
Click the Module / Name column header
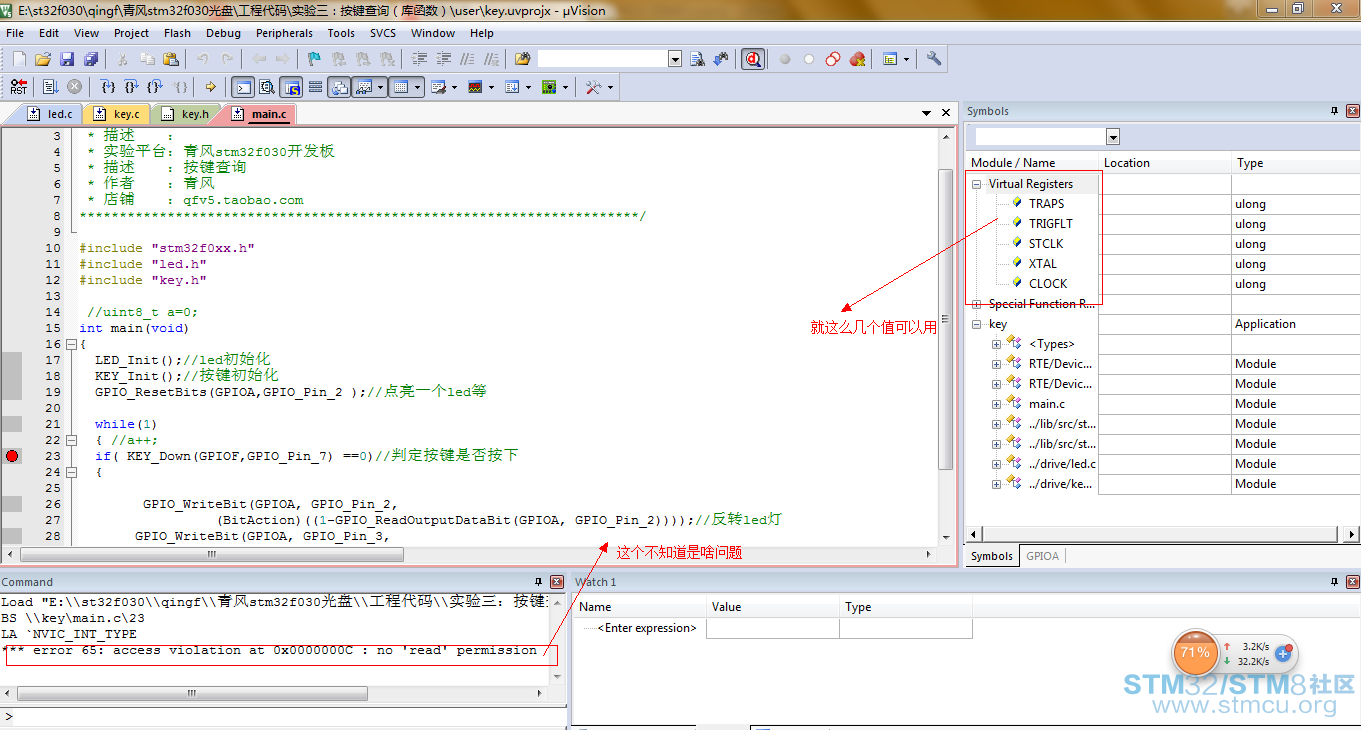[1032, 163]
